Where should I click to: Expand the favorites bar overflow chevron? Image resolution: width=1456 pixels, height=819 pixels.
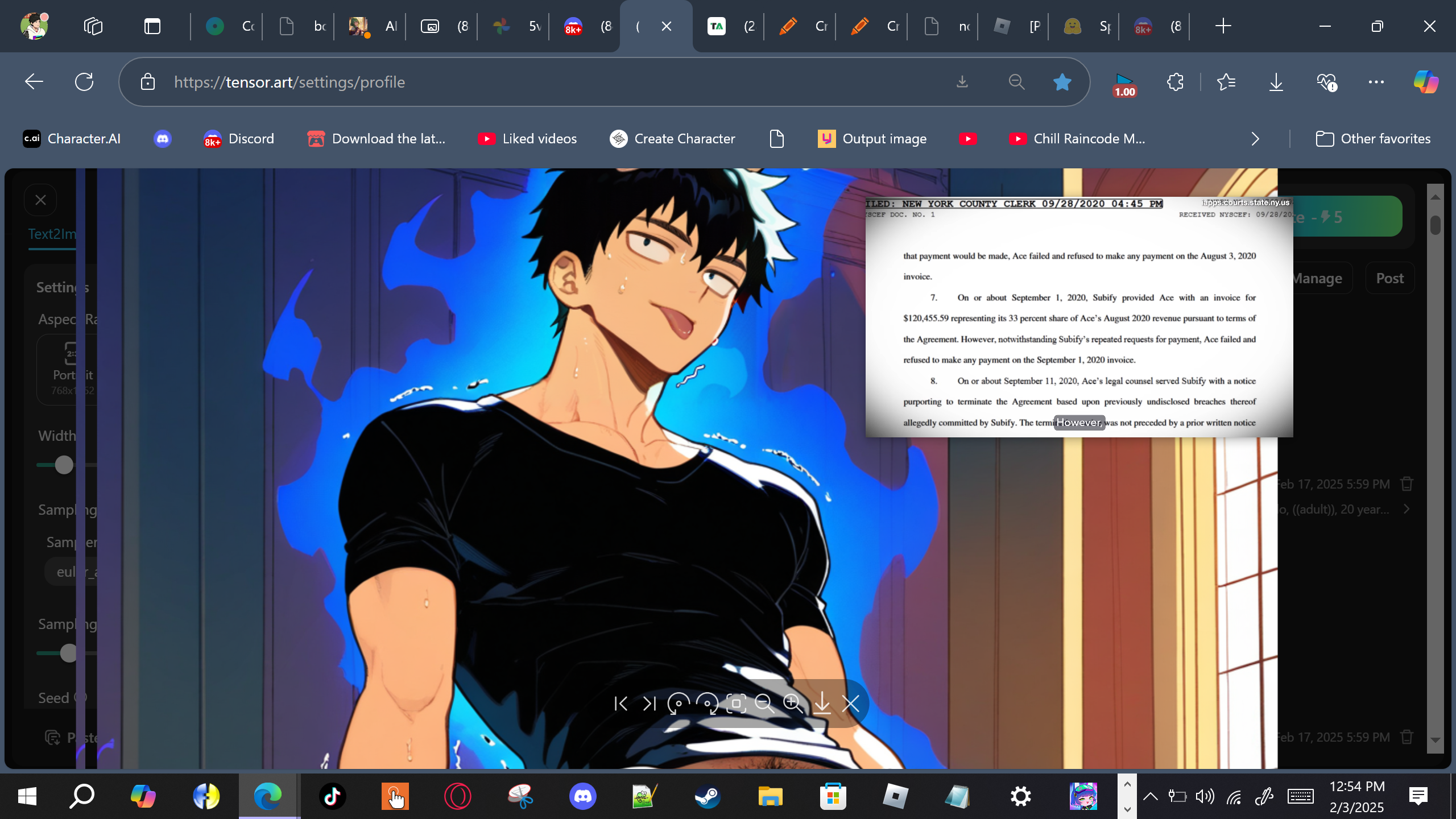click(1255, 139)
